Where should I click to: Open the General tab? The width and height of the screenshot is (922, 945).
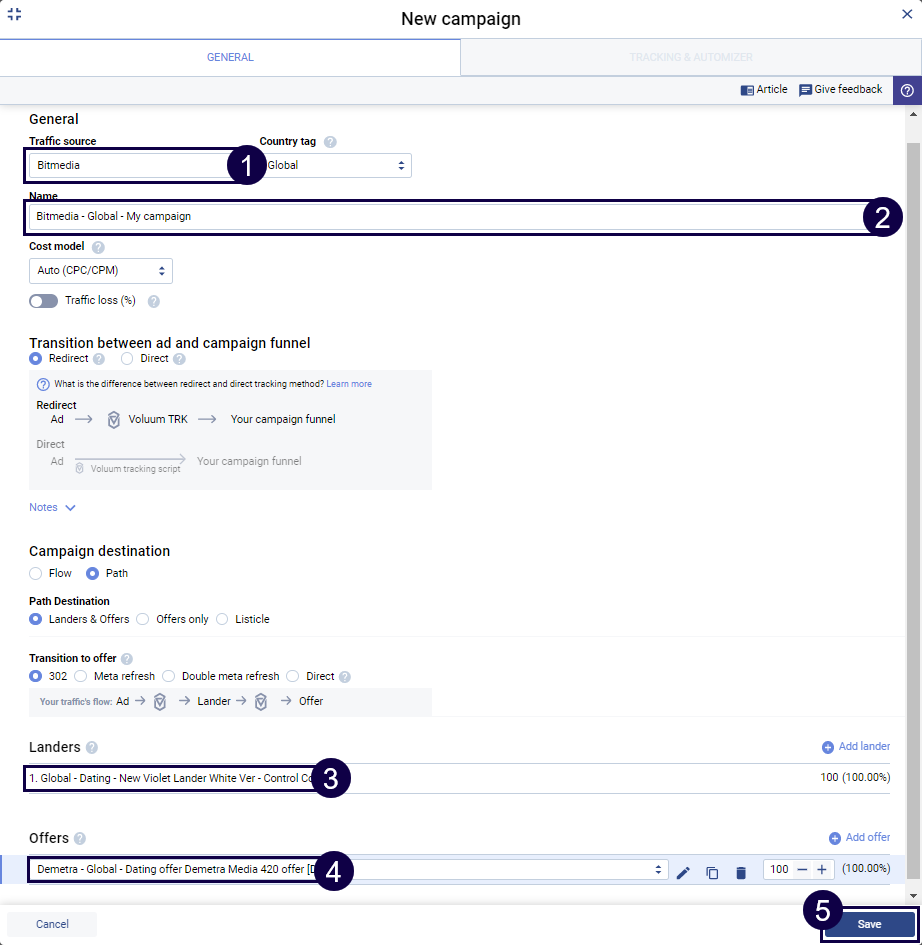click(x=230, y=58)
